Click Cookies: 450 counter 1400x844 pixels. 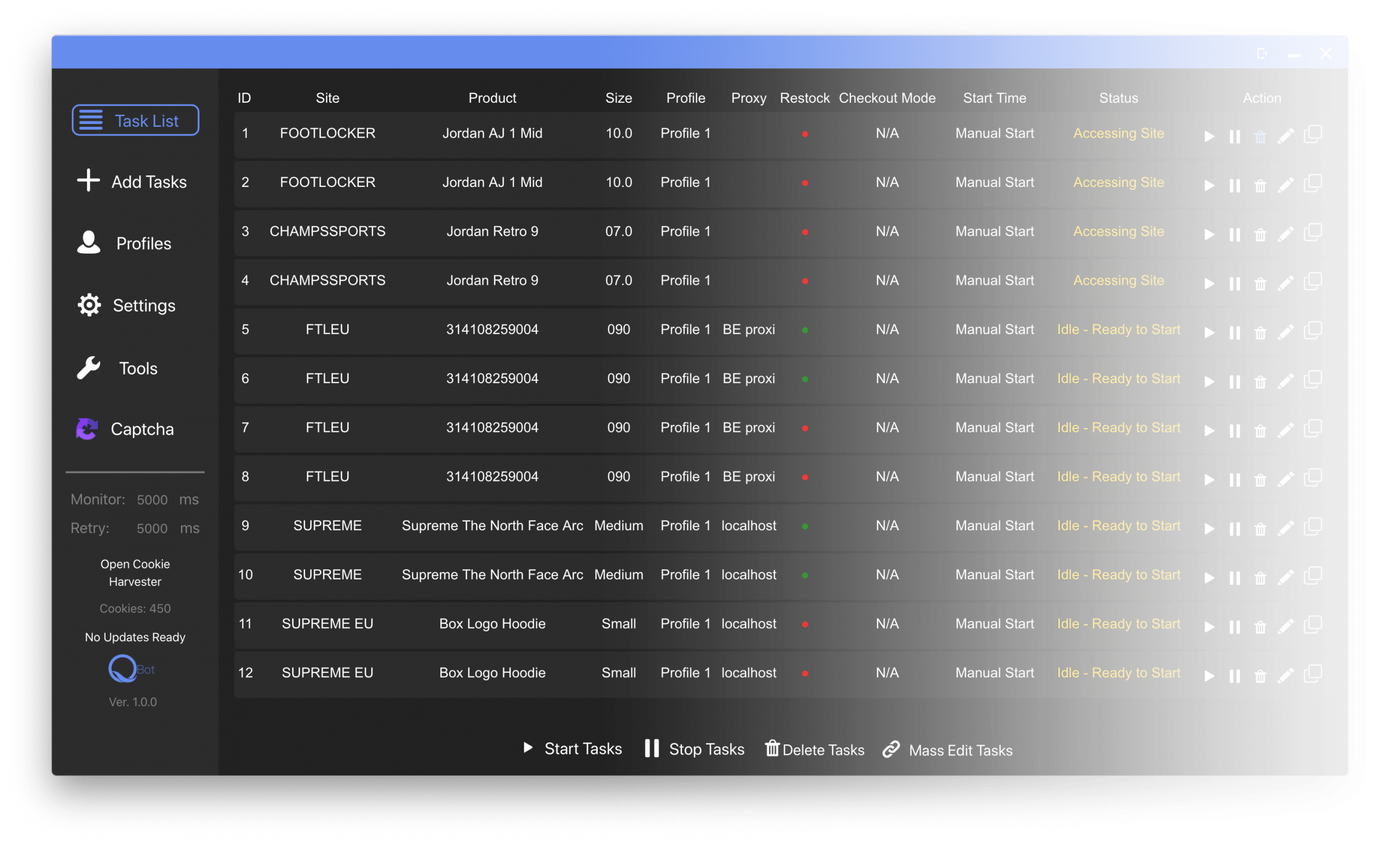point(135,608)
